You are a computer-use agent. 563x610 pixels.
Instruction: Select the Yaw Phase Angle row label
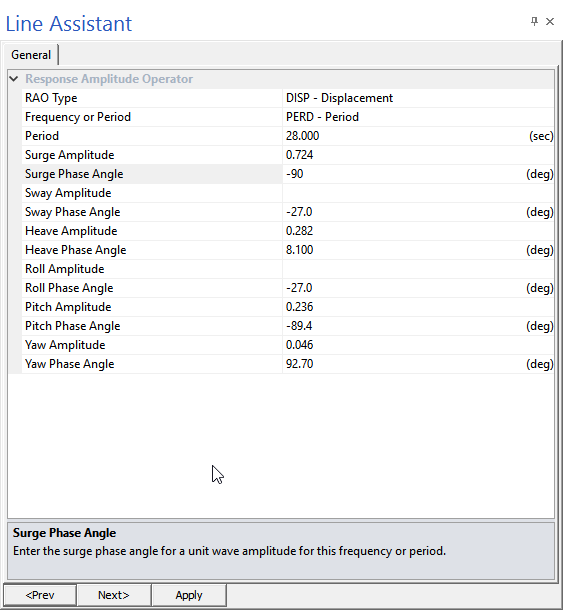(70, 364)
